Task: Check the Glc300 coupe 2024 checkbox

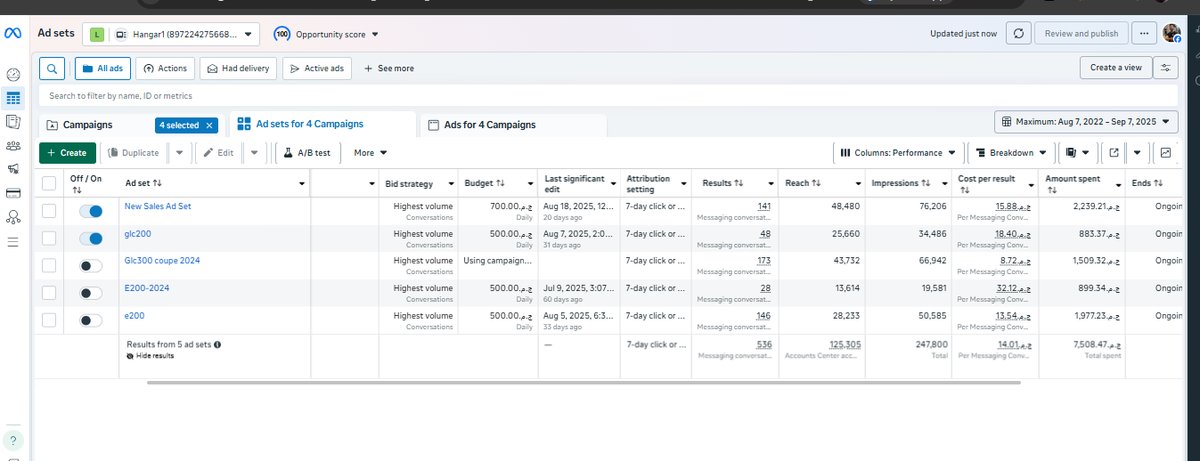Action: tap(49, 265)
